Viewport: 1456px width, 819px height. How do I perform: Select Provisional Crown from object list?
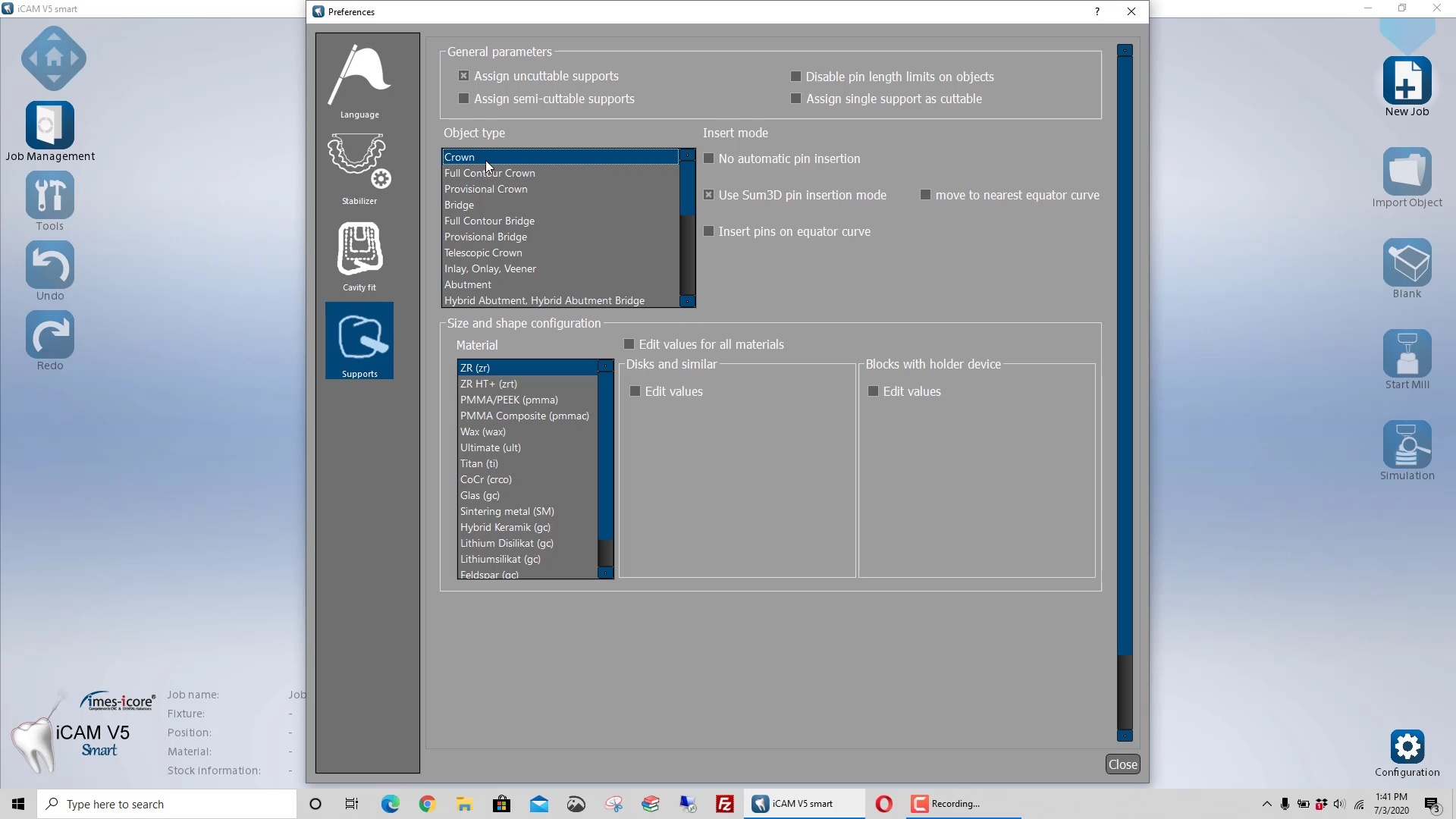(x=485, y=188)
